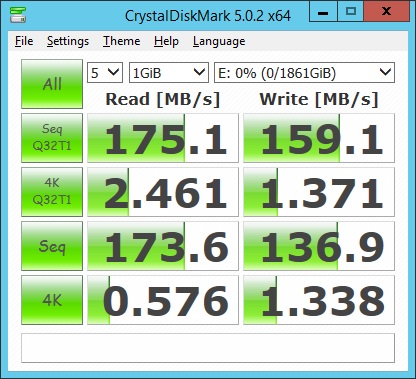Viewport: 416px width, 379px height.
Task: Open the test size dropdown showing 1GiB
Action: coord(169,72)
